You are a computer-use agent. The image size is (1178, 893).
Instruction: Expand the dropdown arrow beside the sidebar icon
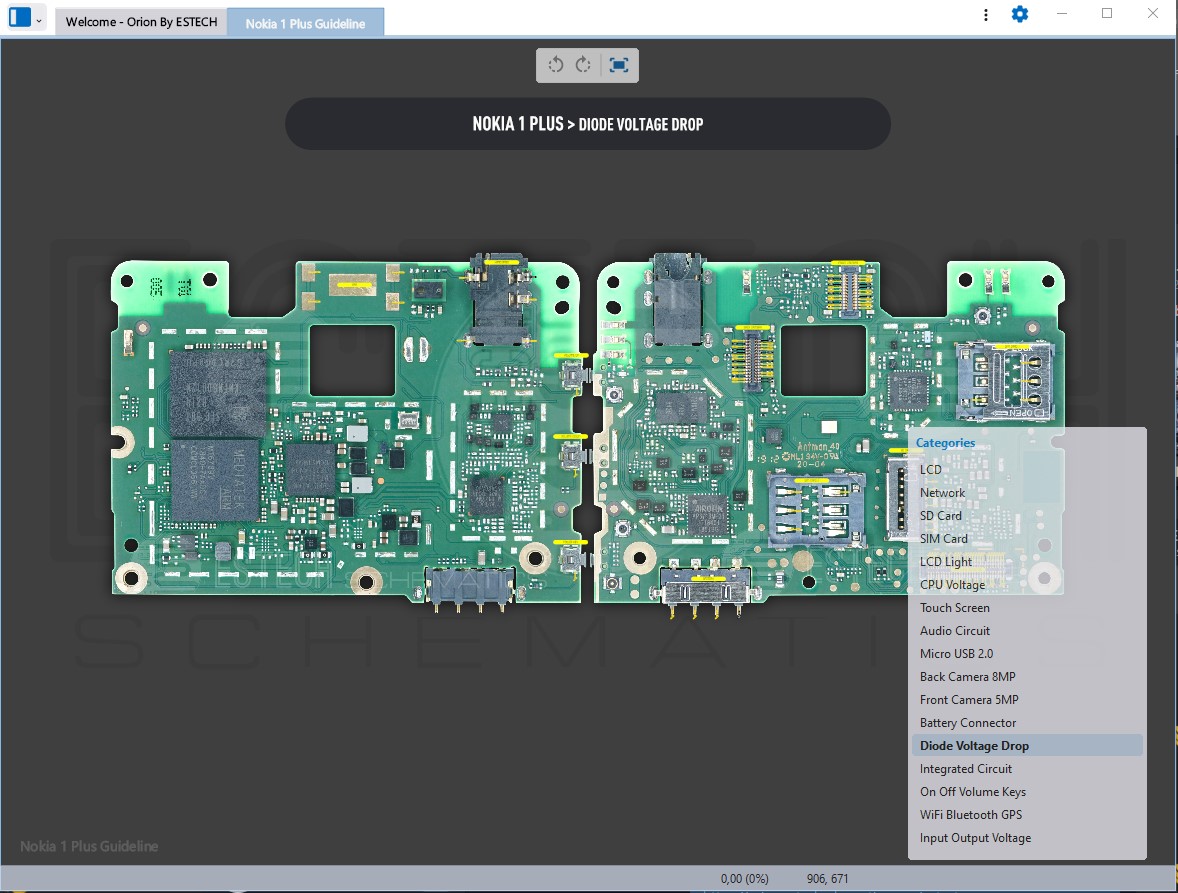39,20
